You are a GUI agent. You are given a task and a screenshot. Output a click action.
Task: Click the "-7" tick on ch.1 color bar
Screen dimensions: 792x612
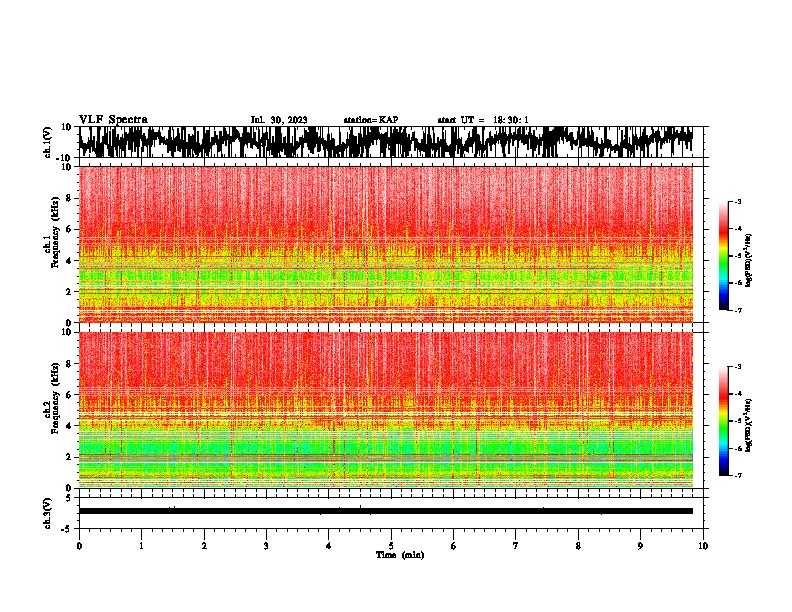click(x=738, y=310)
